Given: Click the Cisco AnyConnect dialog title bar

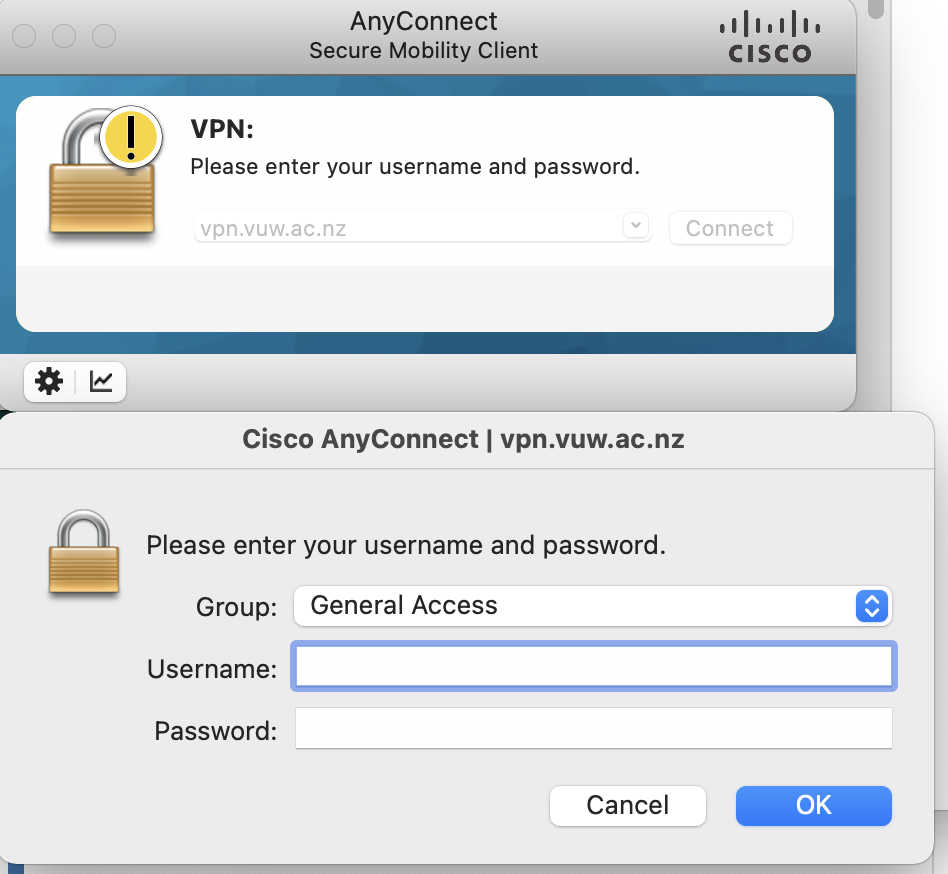Looking at the screenshot, I should coord(463,439).
